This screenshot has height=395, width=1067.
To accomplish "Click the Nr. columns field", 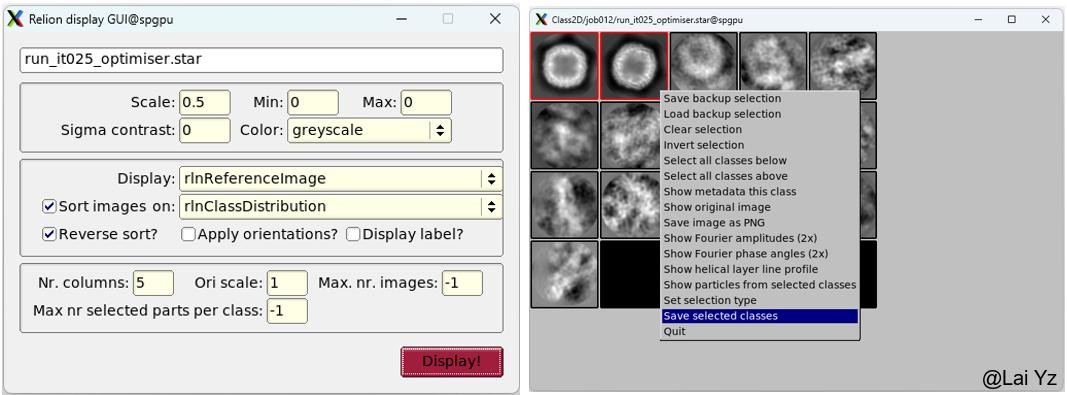I will [x=153, y=283].
